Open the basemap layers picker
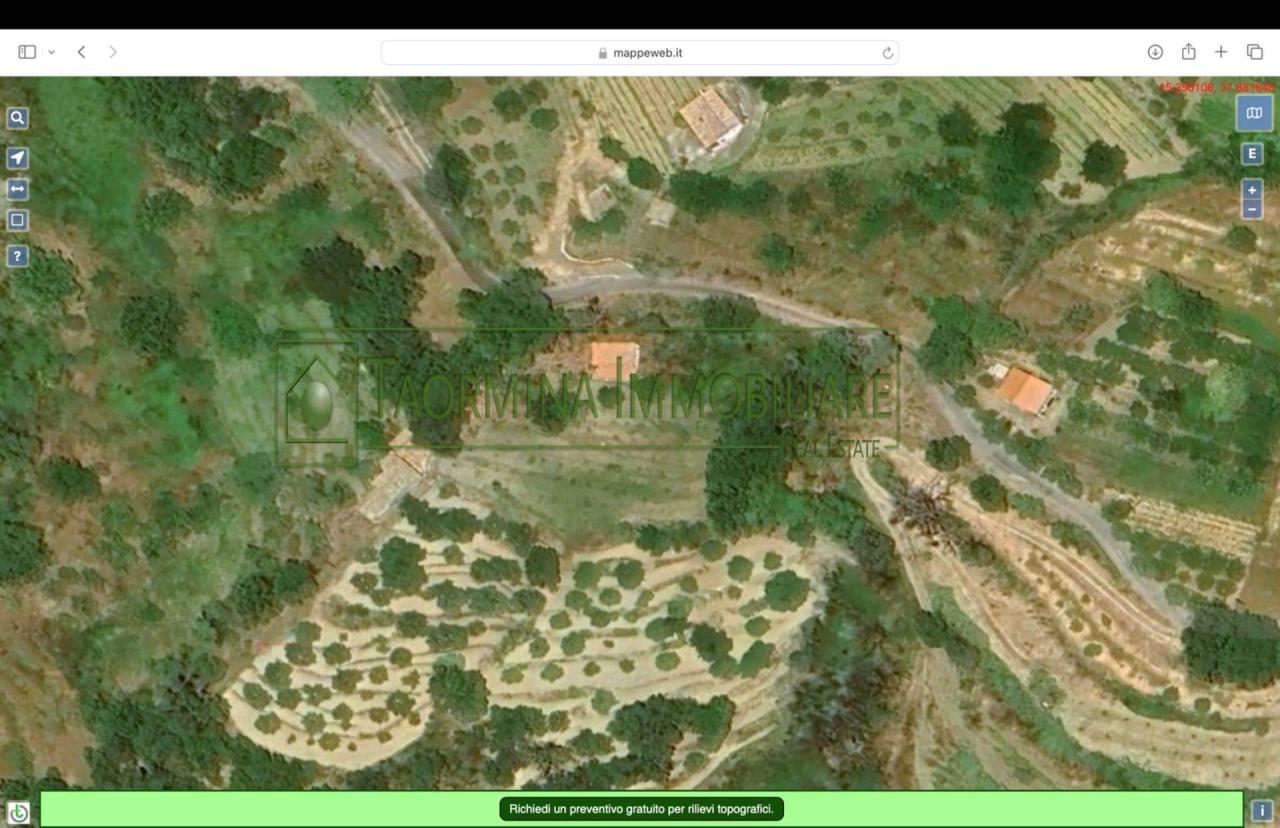 click(1253, 113)
